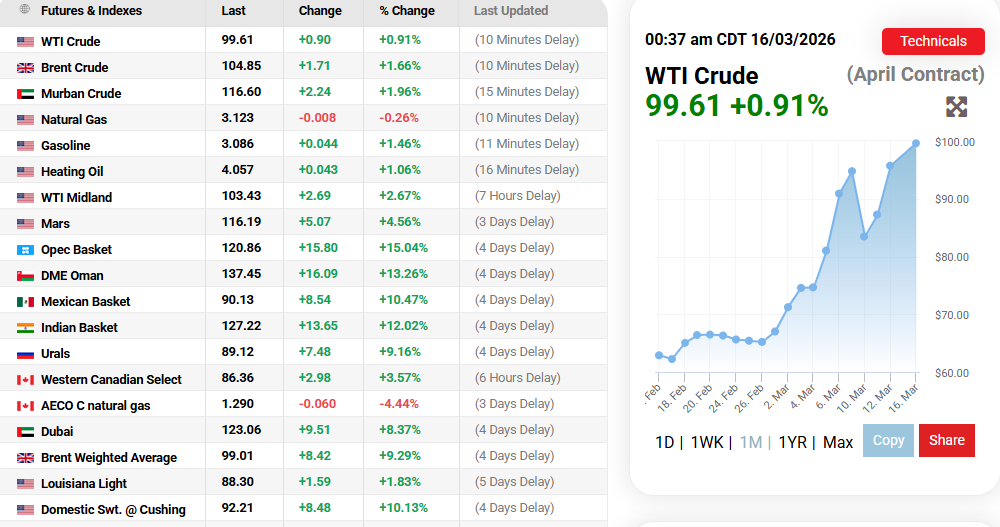The image size is (1000, 527).
Task: Click the AECO percent change -4.44%
Action: point(399,404)
